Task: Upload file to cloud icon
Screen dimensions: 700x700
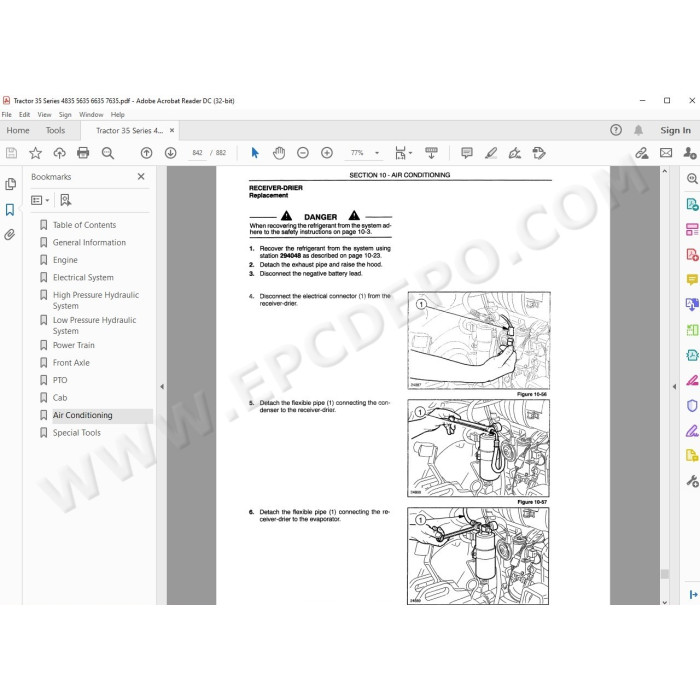Action: pyautogui.click(x=59, y=153)
